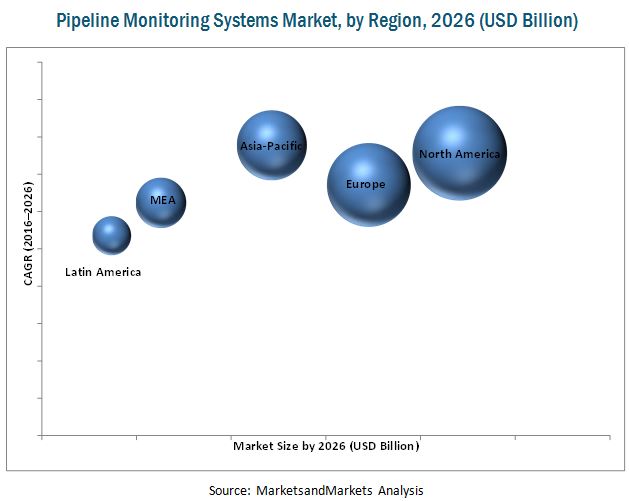This screenshot has width=629, height=501.
Task: Click the chart origin where axes meet
Action: [42, 435]
